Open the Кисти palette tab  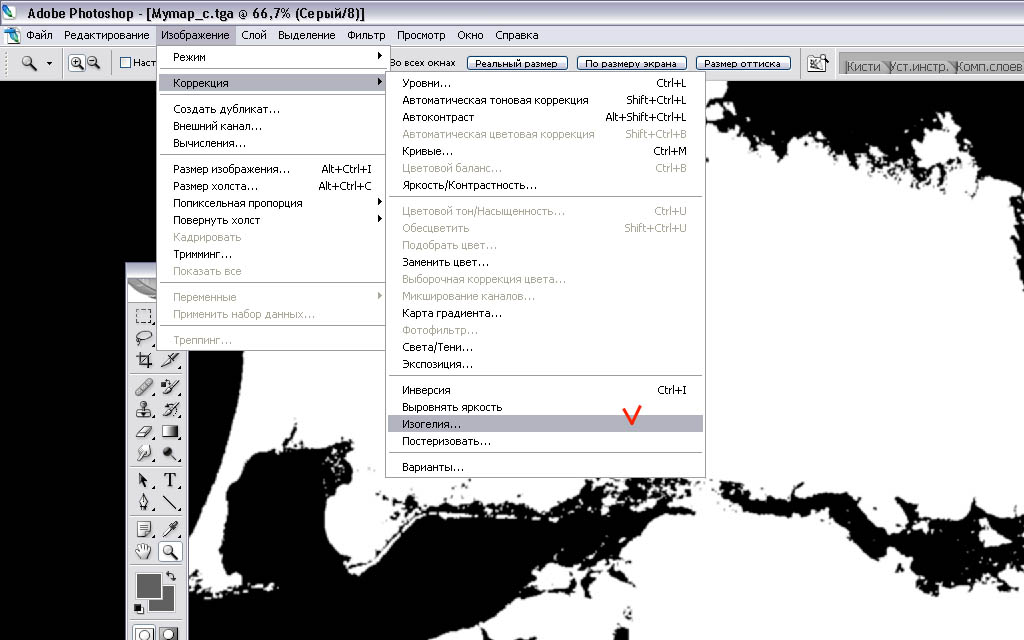pyautogui.click(x=863, y=67)
